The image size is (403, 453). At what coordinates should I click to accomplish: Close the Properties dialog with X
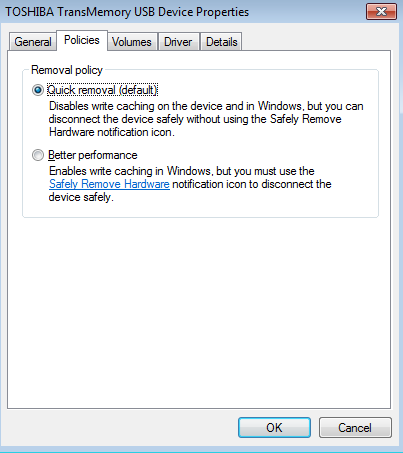(x=381, y=12)
